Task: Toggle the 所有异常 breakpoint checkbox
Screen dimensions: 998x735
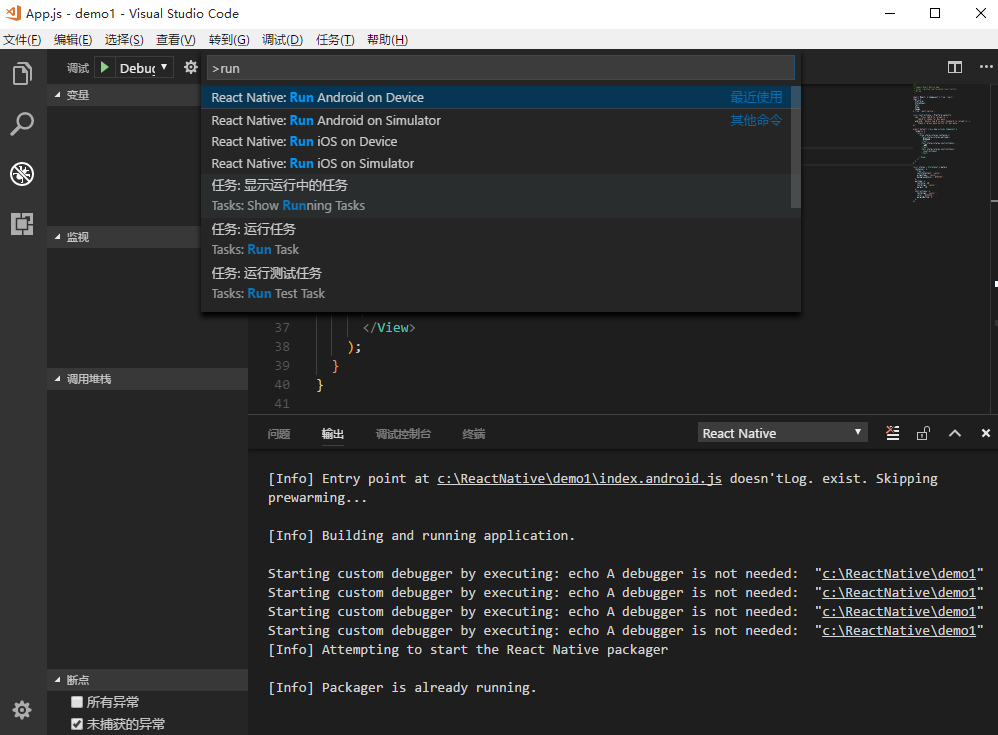Action: tap(77, 701)
